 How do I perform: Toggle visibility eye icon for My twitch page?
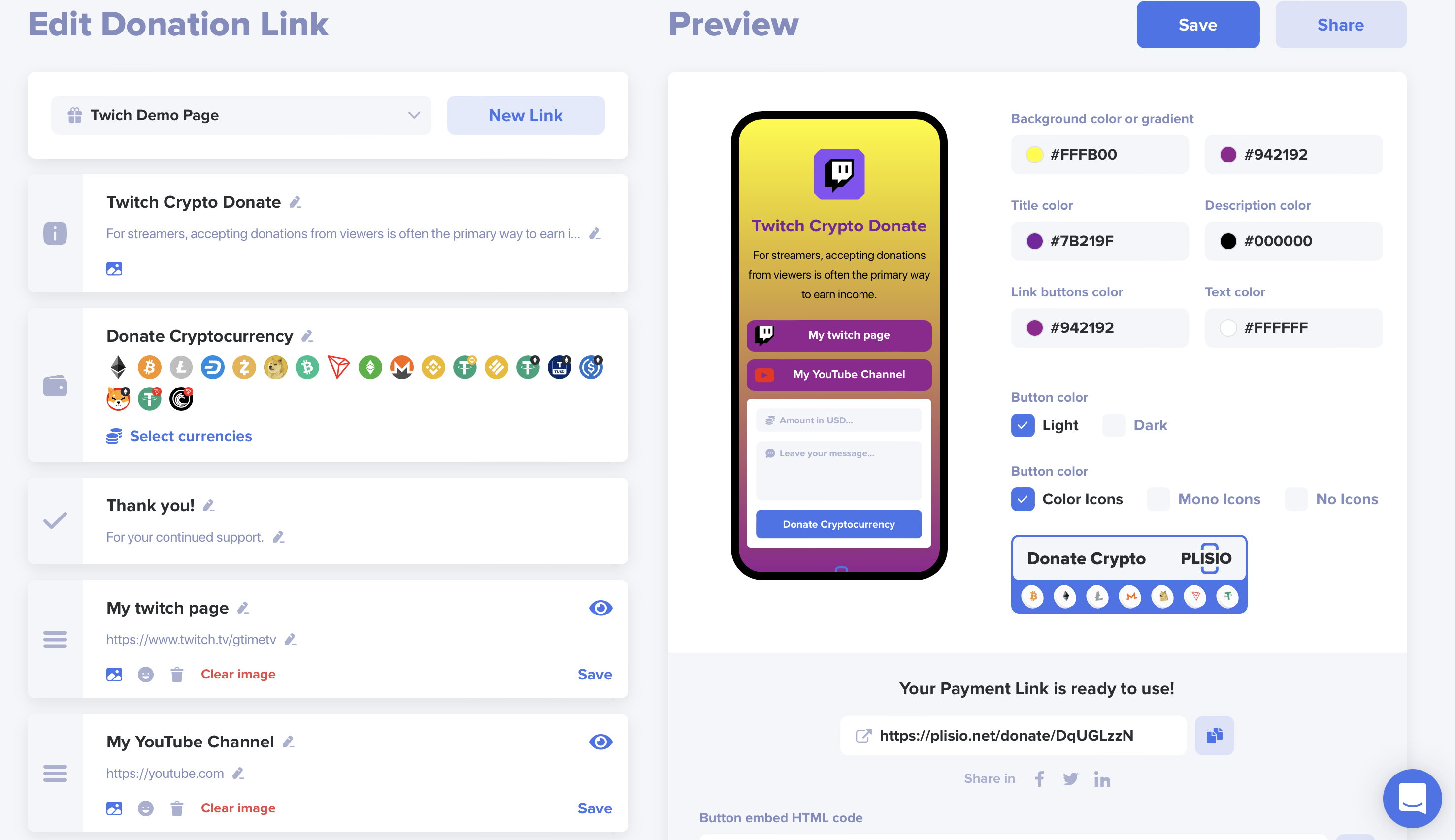tap(600, 608)
